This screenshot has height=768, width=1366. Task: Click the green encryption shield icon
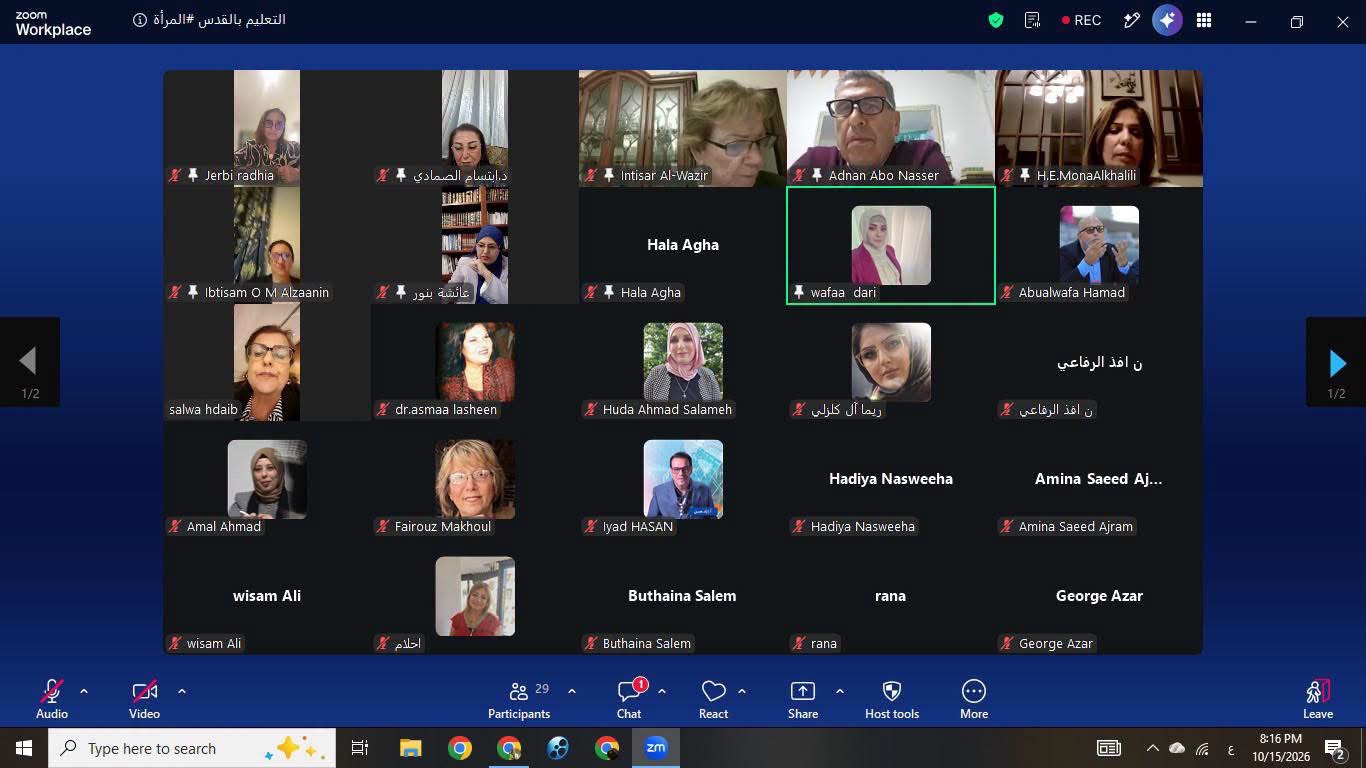click(996, 20)
